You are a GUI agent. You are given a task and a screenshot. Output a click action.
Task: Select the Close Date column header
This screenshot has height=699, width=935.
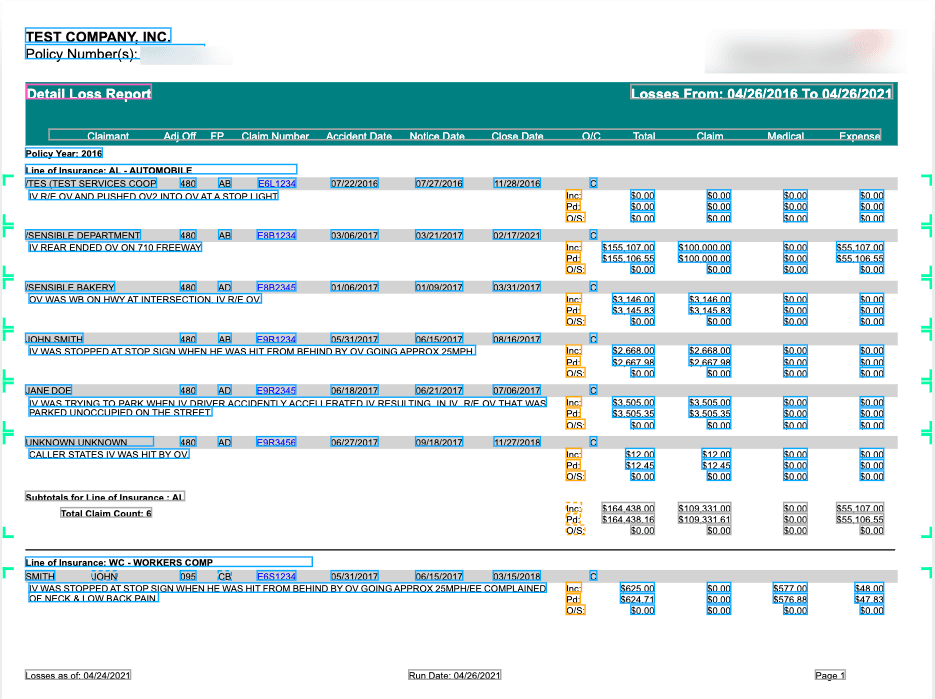[517, 136]
